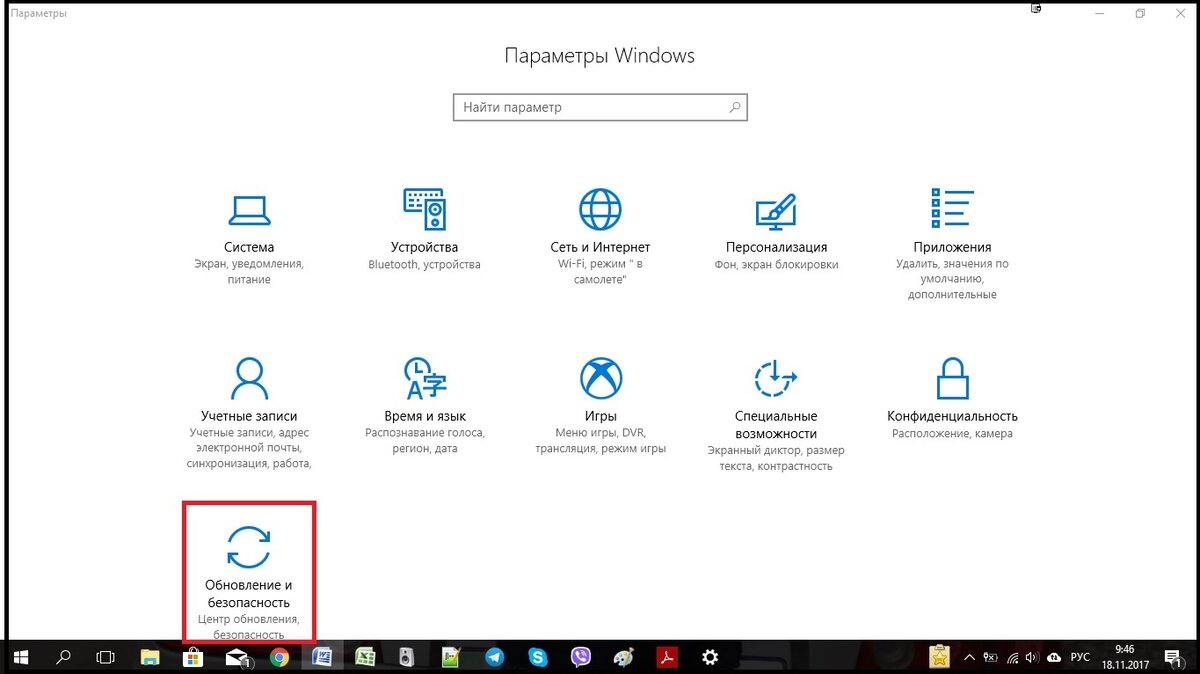The height and width of the screenshot is (674, 1200).
Task: Open the Игры Xbox icon
Action: [x=600, y=378]
